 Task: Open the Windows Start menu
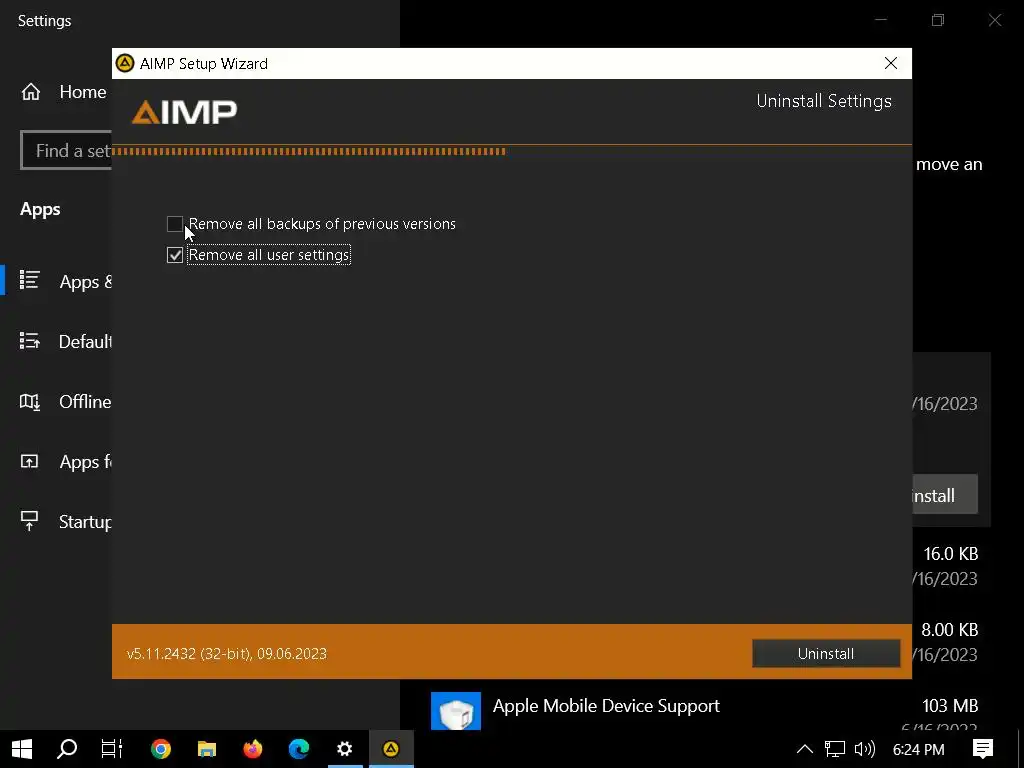(22, 749)
